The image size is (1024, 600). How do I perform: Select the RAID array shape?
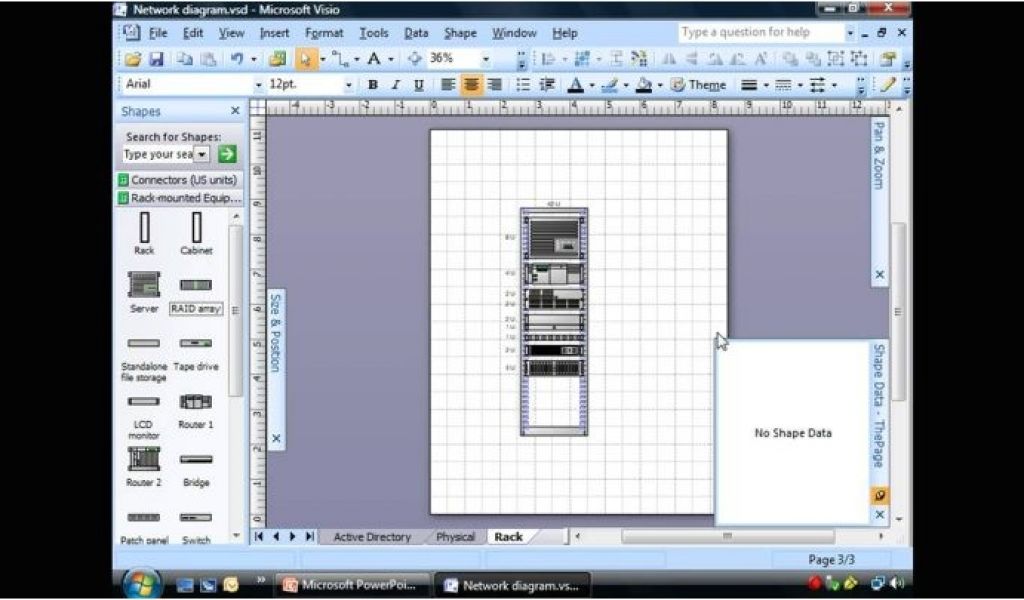click(x=196, y=295)
